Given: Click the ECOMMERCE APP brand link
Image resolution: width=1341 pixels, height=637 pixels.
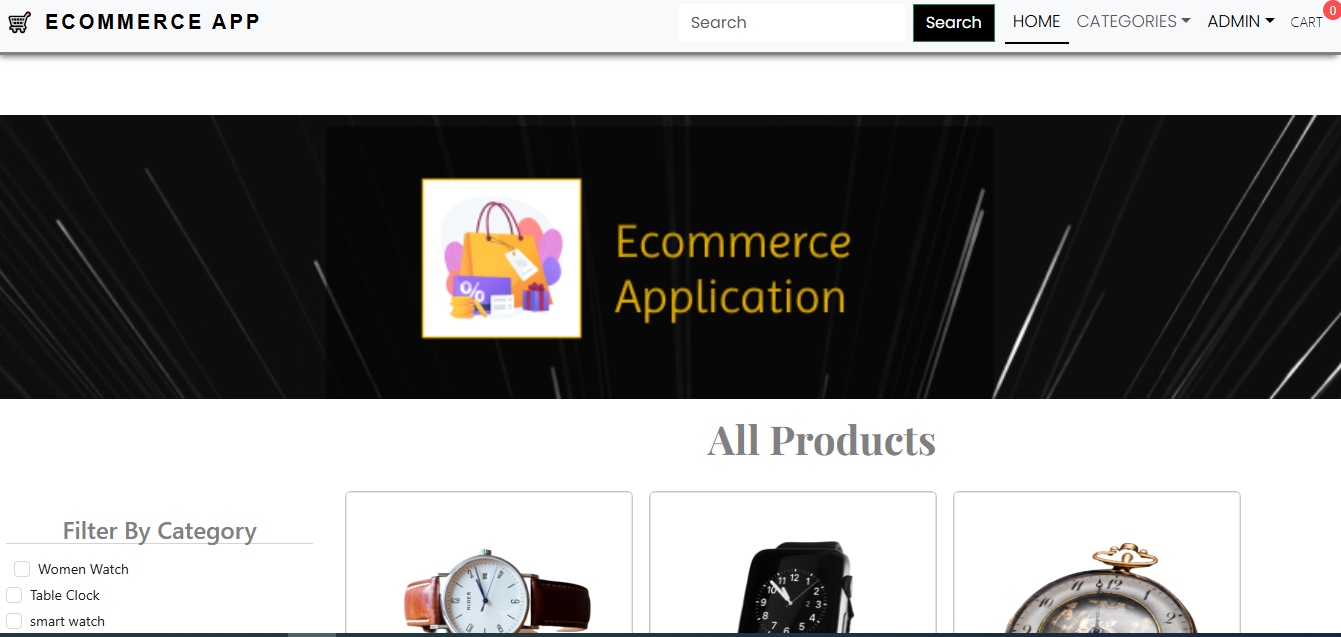Looking at the screenshot, I should coord(153,22).
